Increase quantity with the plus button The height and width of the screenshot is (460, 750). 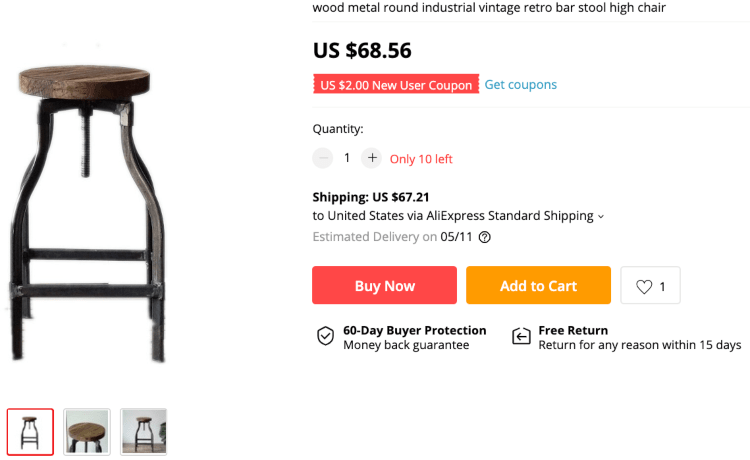pyautogui.click(x=372, y=158)
